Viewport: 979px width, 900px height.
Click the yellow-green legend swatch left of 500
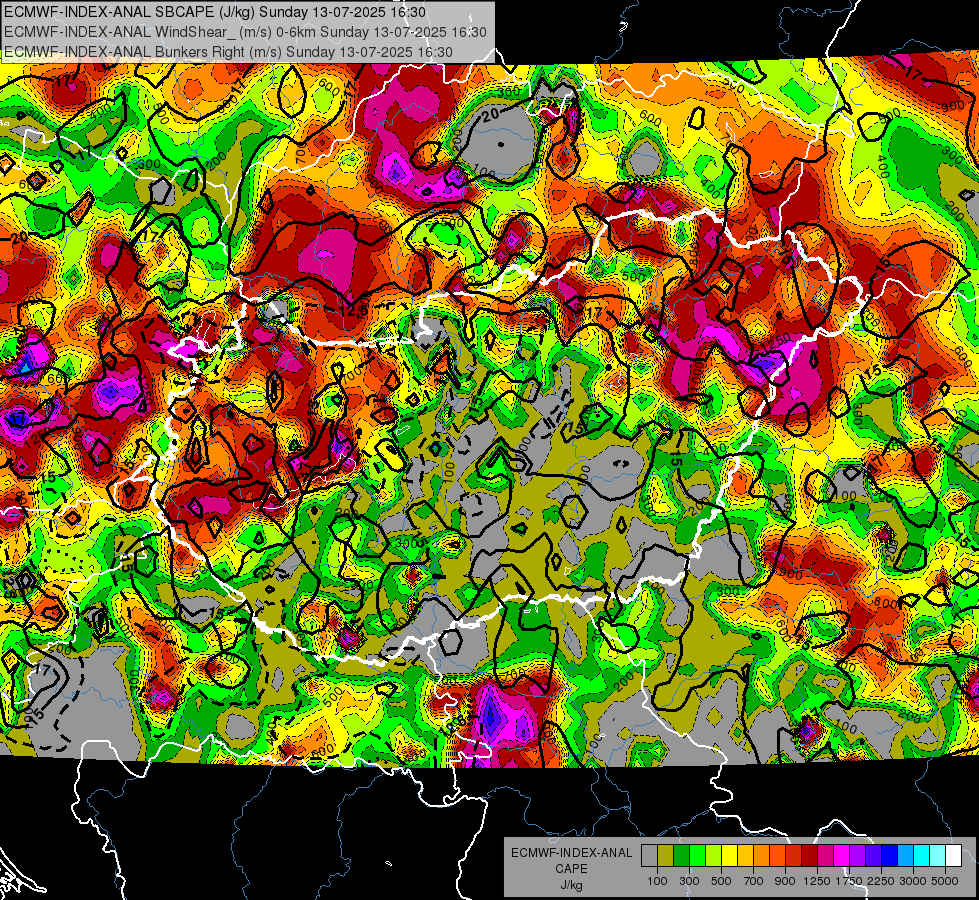714,855
